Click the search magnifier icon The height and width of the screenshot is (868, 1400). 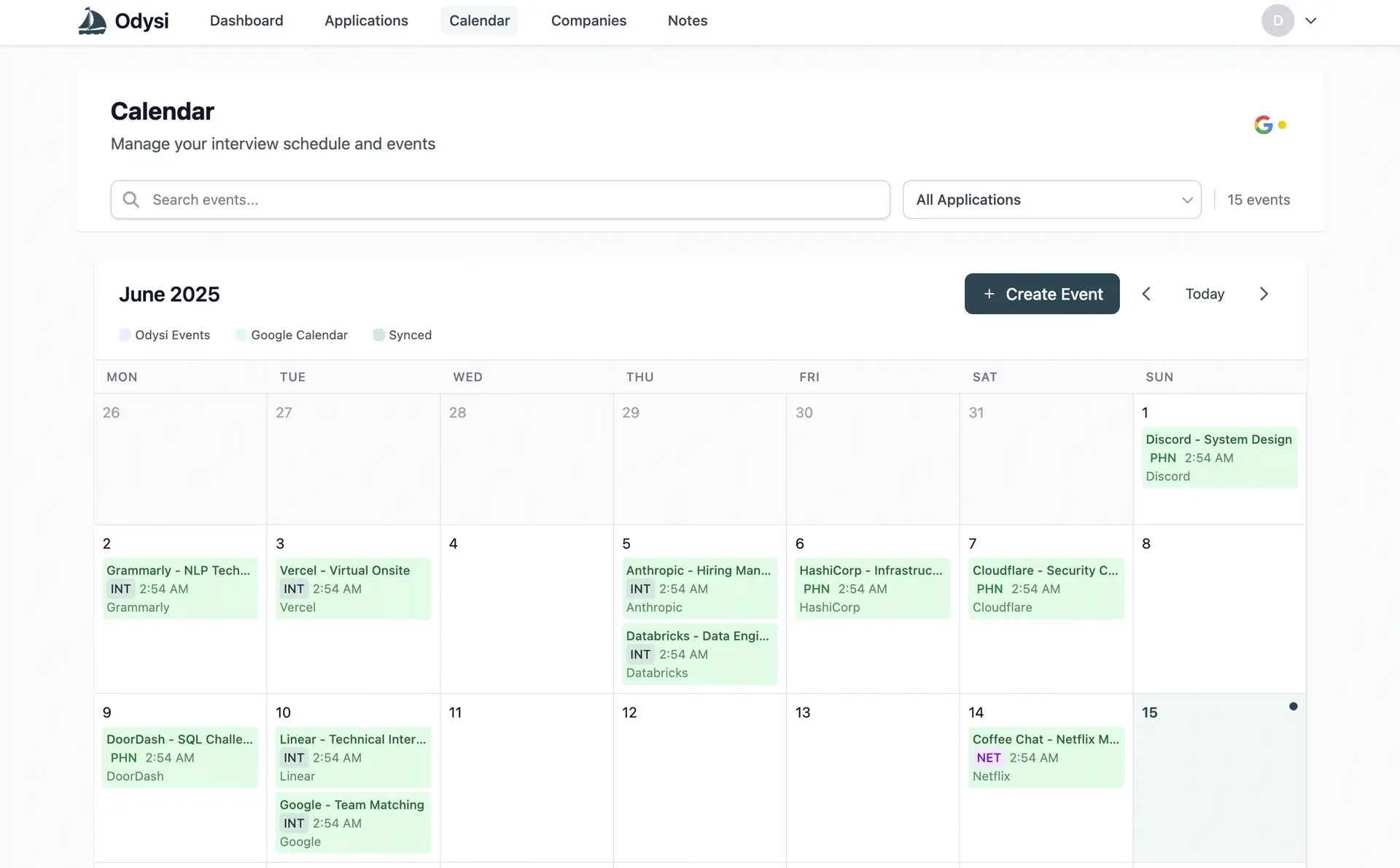[131, 200]
